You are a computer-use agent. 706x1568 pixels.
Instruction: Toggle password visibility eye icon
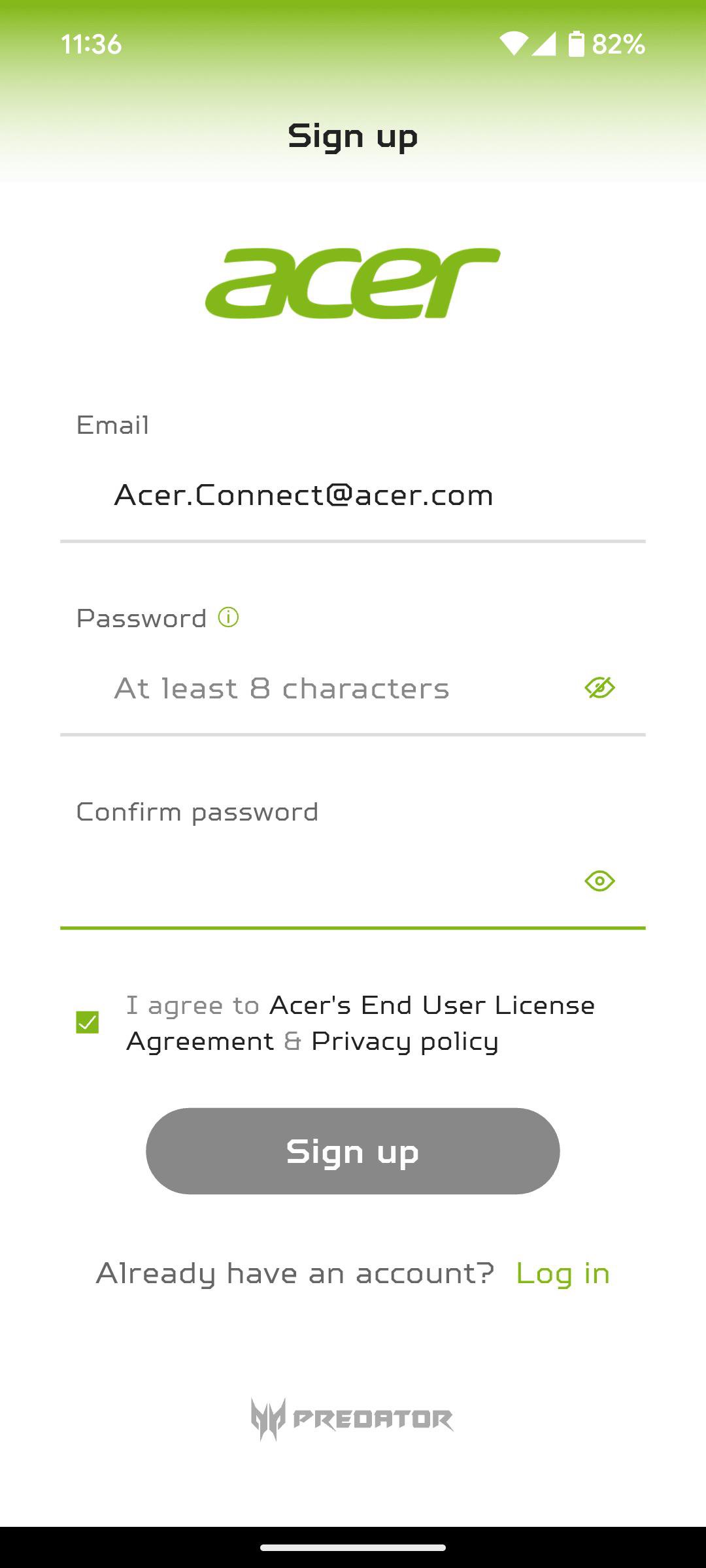(x=599, y=688)
